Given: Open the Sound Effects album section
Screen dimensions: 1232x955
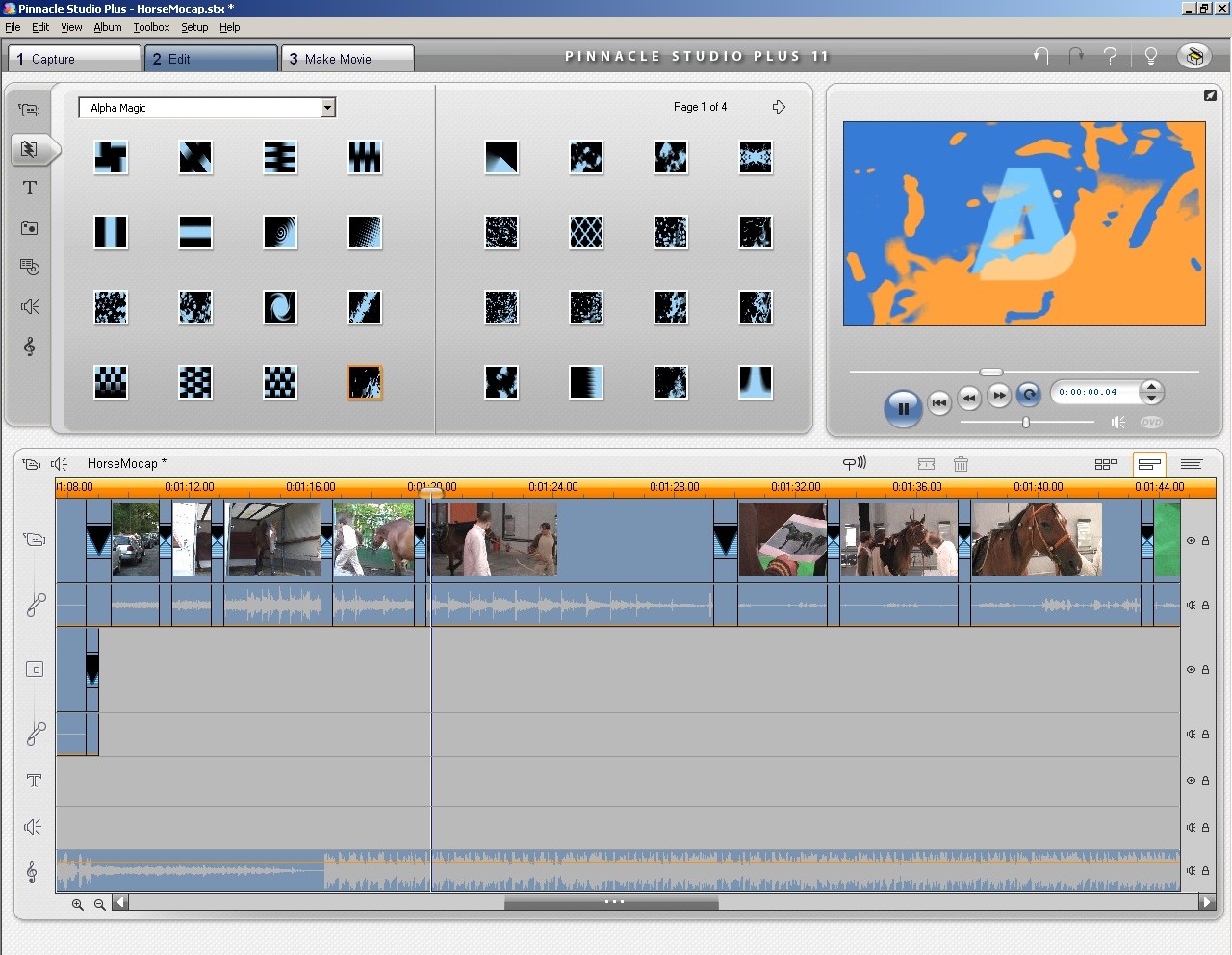Looking at the screenshot, I should [30, 307].
